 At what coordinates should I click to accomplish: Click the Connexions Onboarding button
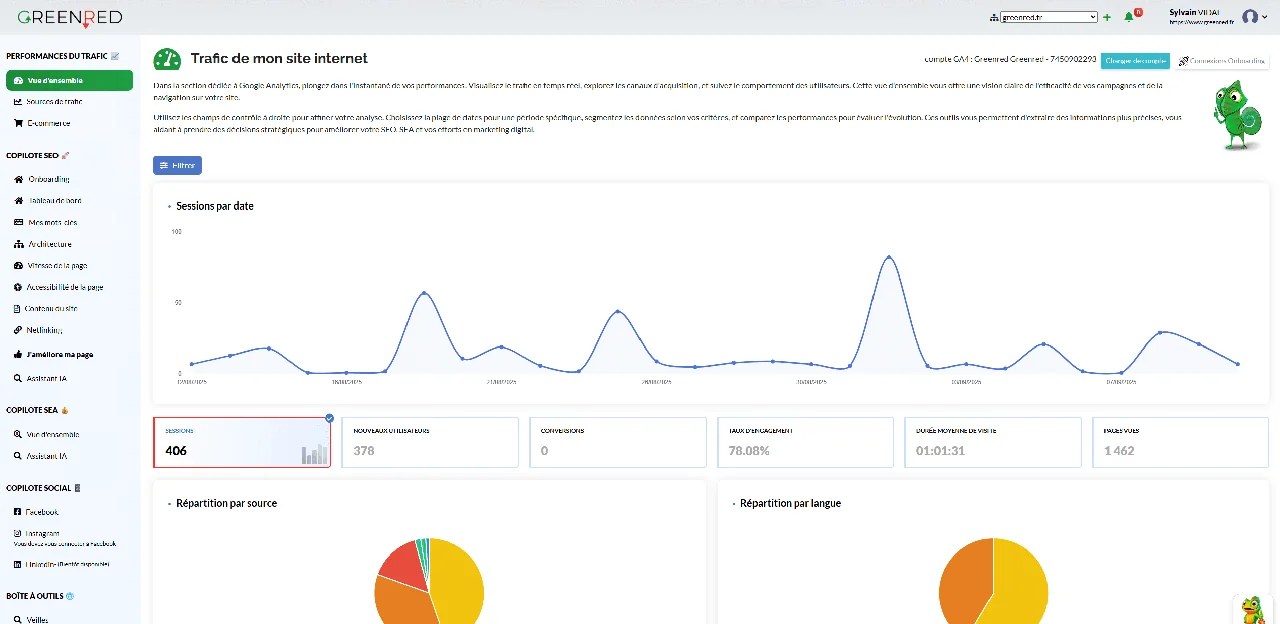(1221, 61)
